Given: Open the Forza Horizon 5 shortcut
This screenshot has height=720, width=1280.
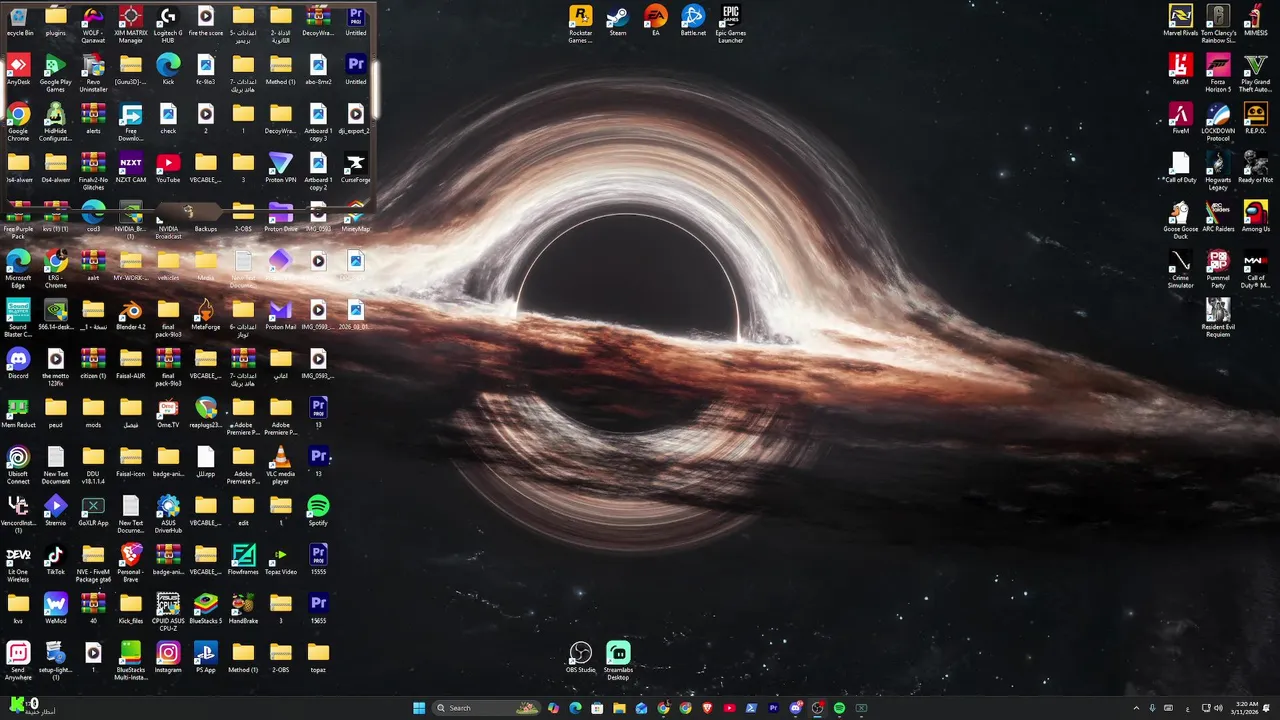Looking at the screenshot, I should (1218, 73).
